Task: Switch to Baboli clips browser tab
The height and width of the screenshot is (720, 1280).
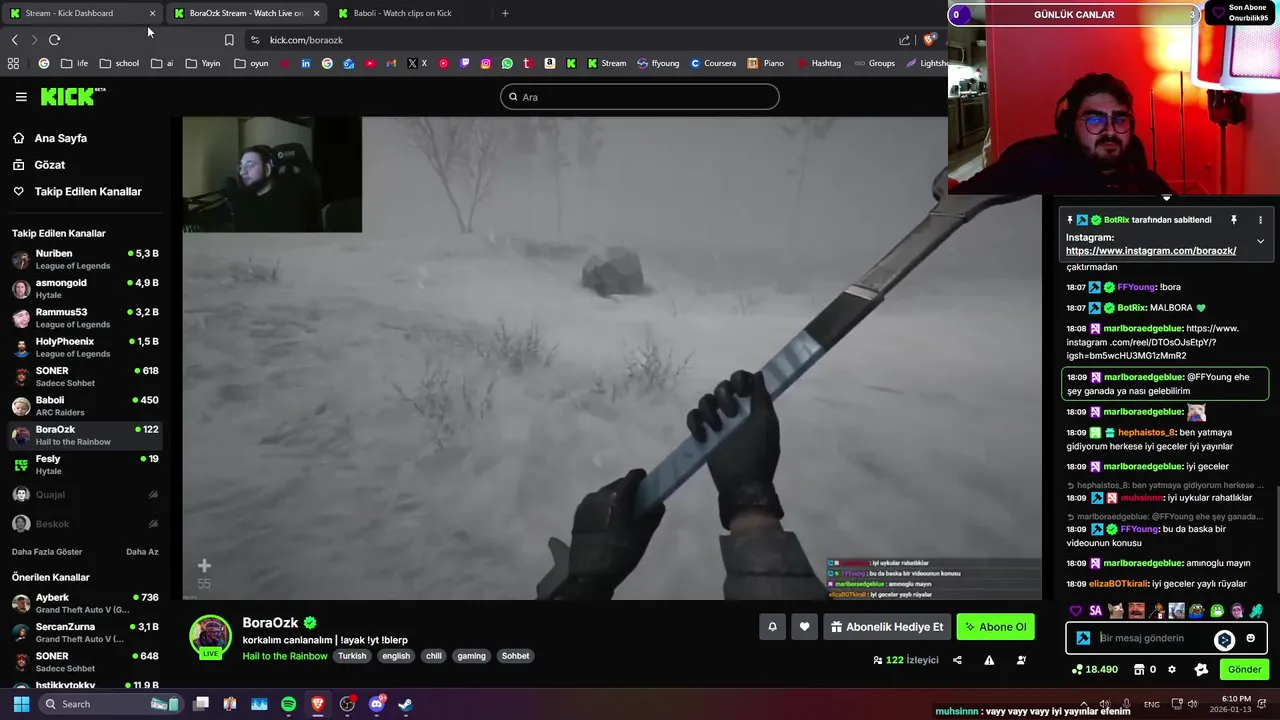Action: pyautogui.click(x=410, y=13)
